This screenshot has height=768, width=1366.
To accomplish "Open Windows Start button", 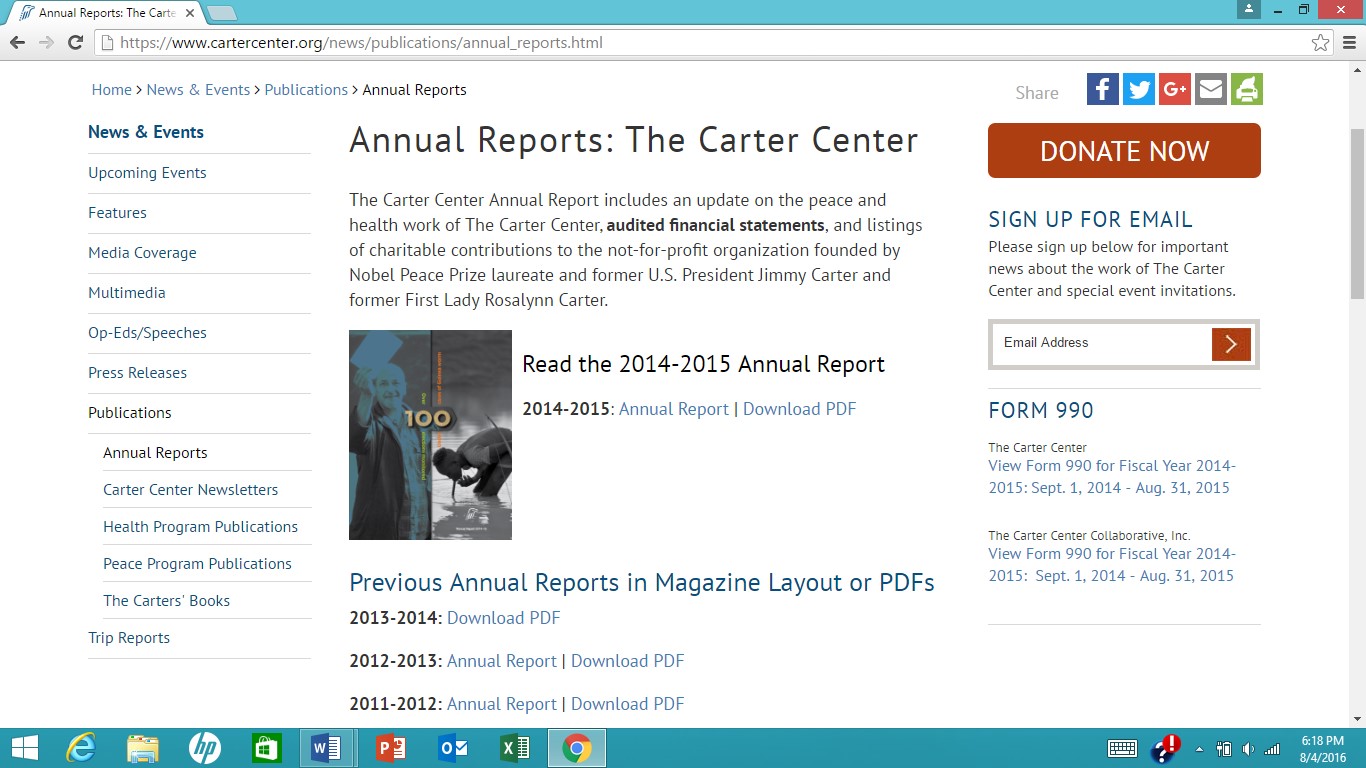I will tap(24, 748).
